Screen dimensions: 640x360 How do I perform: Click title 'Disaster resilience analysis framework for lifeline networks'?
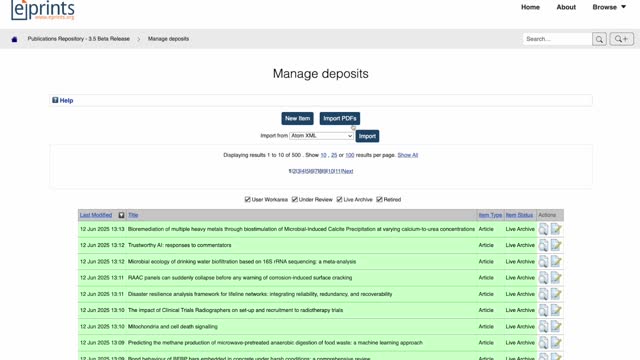[260, 294]
